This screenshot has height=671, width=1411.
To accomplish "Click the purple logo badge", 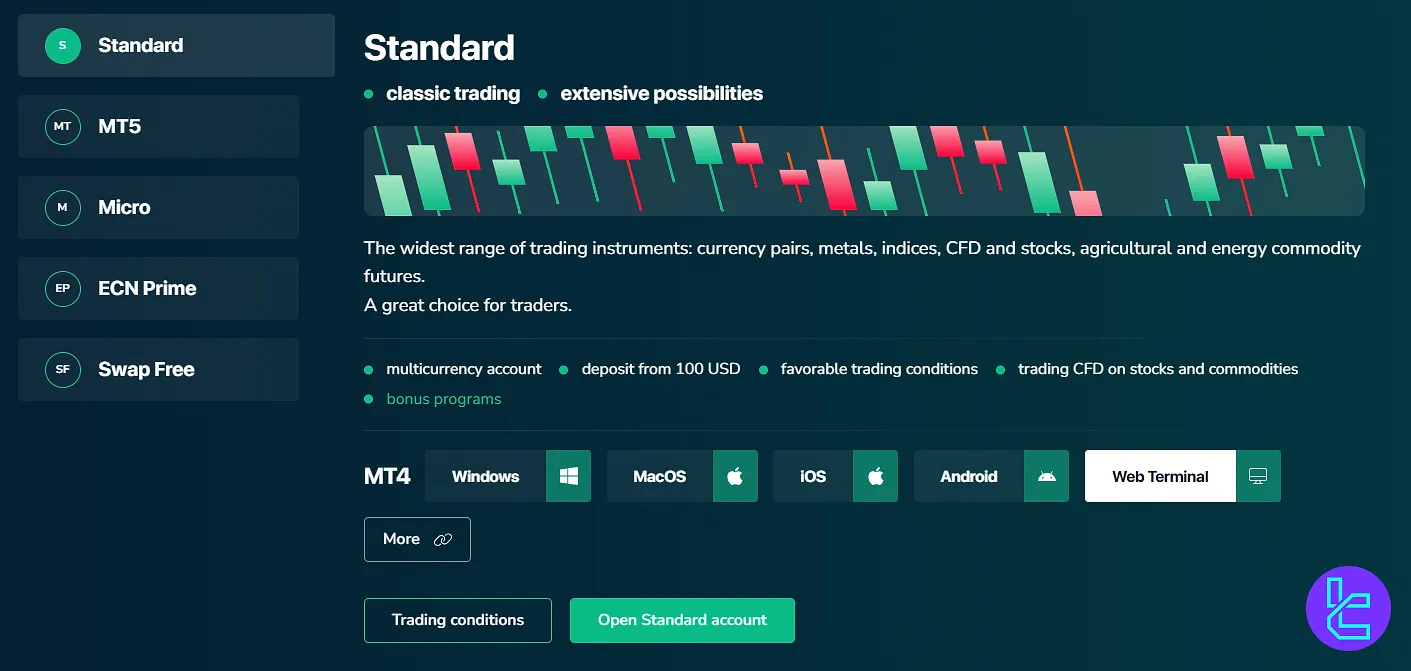I will click(1348, 608).
